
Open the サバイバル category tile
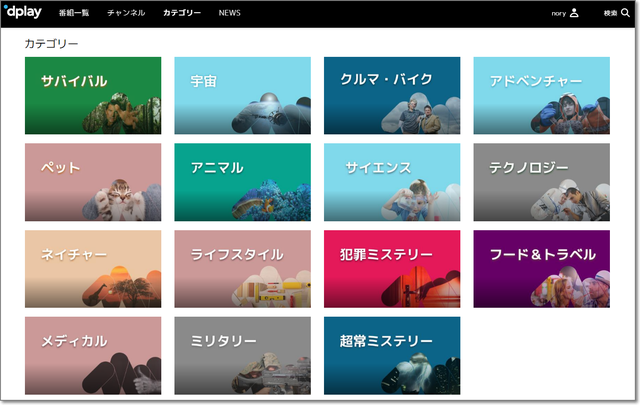[x=92, y=95]
